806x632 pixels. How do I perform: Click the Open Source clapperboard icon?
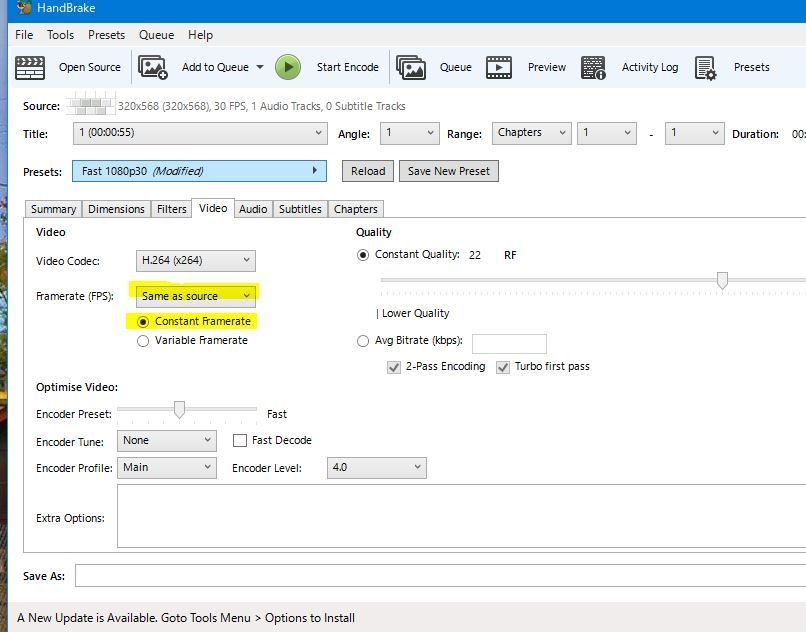[30, 67]
